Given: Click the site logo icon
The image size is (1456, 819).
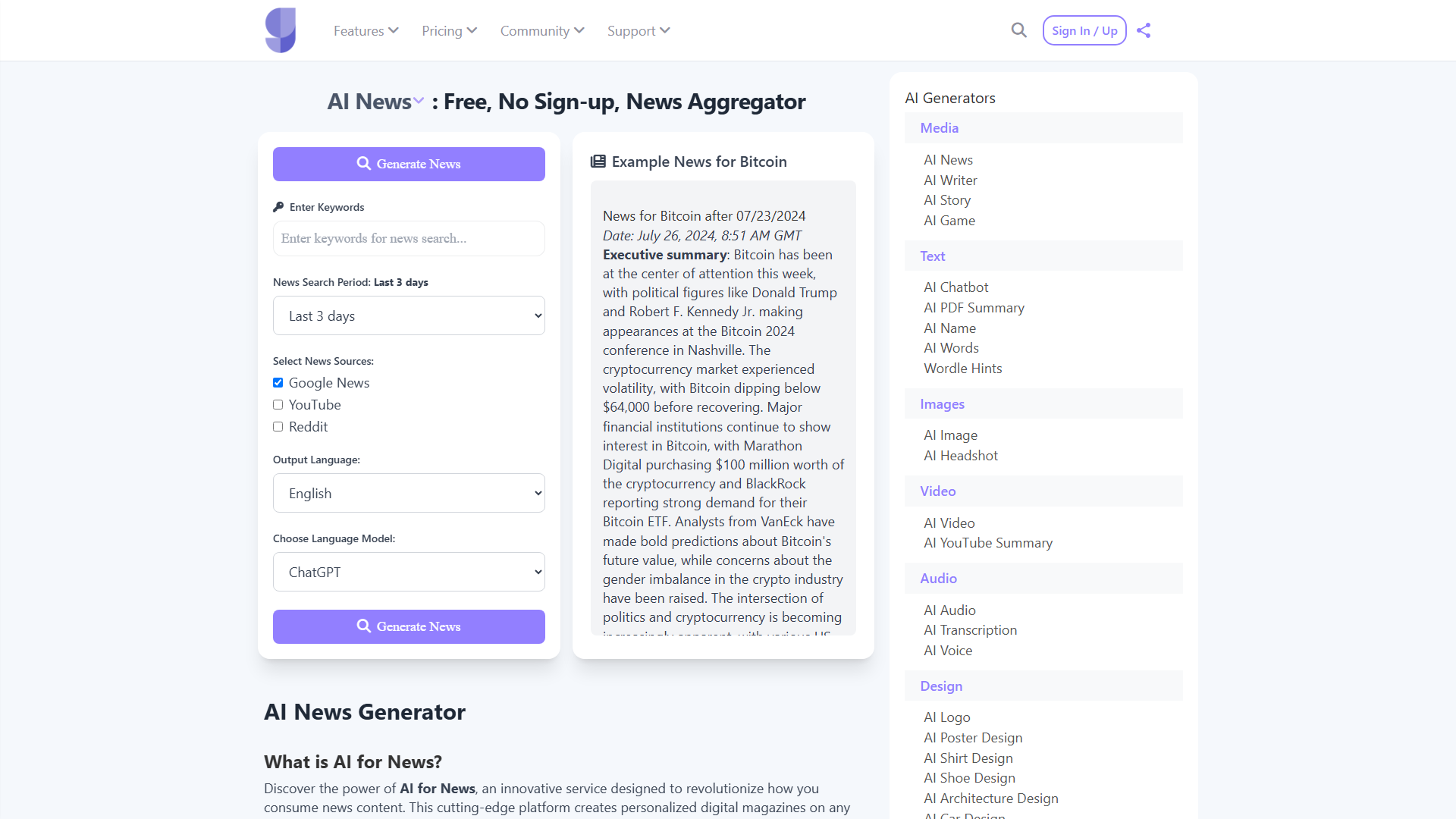Looking at the screenshot, I should 281,30.
